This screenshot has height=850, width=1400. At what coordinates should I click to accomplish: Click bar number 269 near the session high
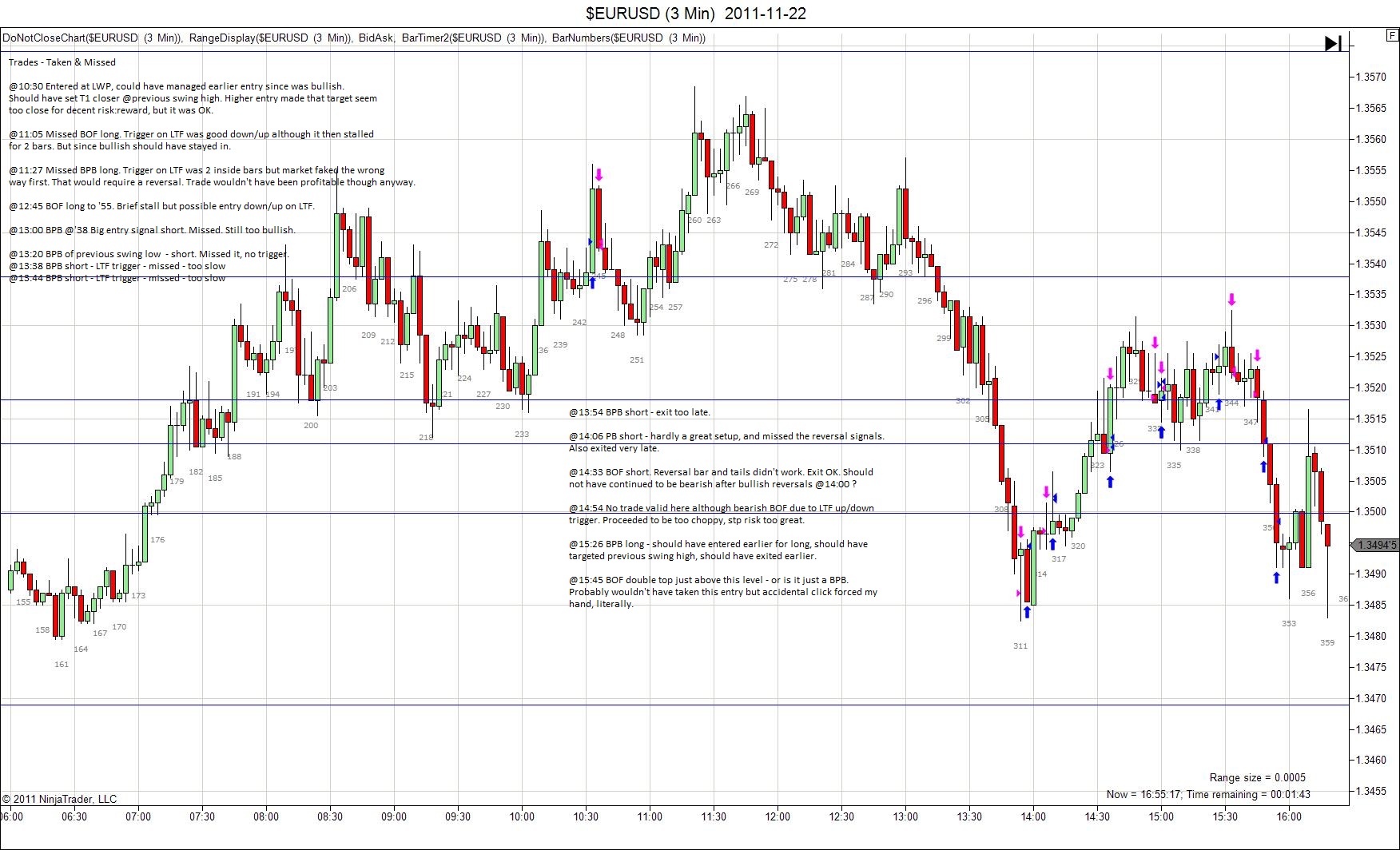pyautogui.click(x=752, y=192)
